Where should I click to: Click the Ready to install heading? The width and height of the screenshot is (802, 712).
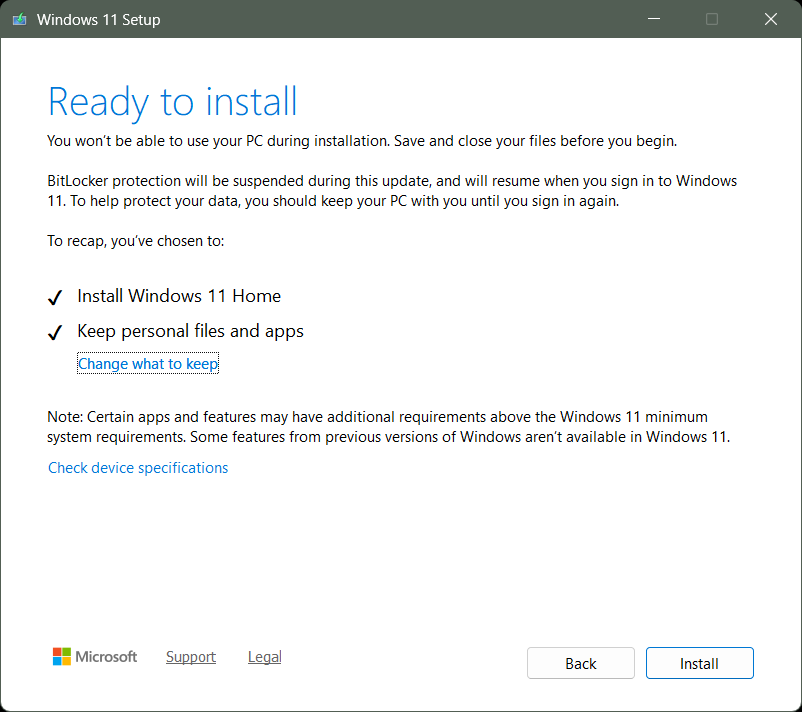(172, 102)
